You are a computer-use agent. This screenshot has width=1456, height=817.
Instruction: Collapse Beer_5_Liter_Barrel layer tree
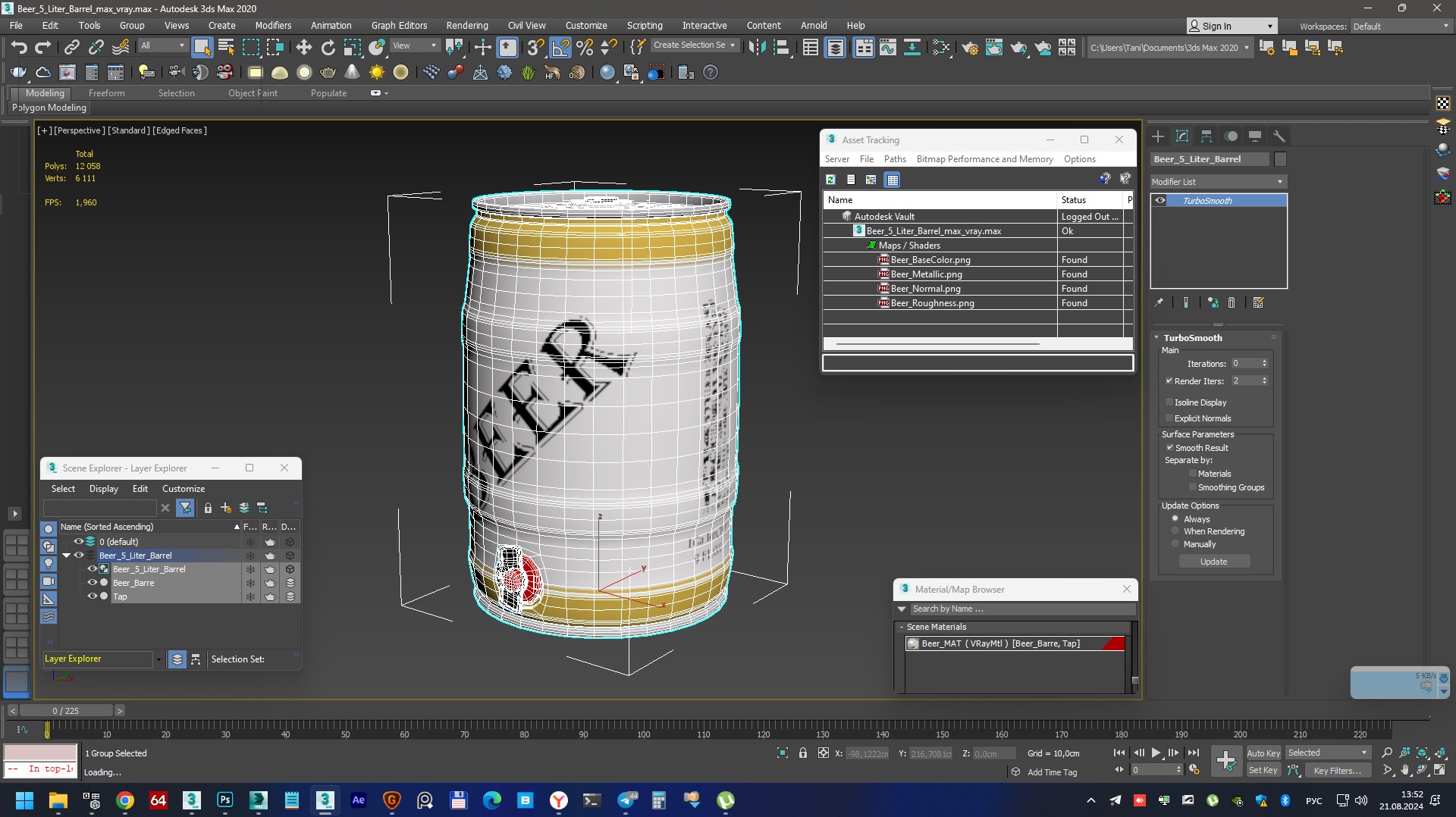pos(67,556)
